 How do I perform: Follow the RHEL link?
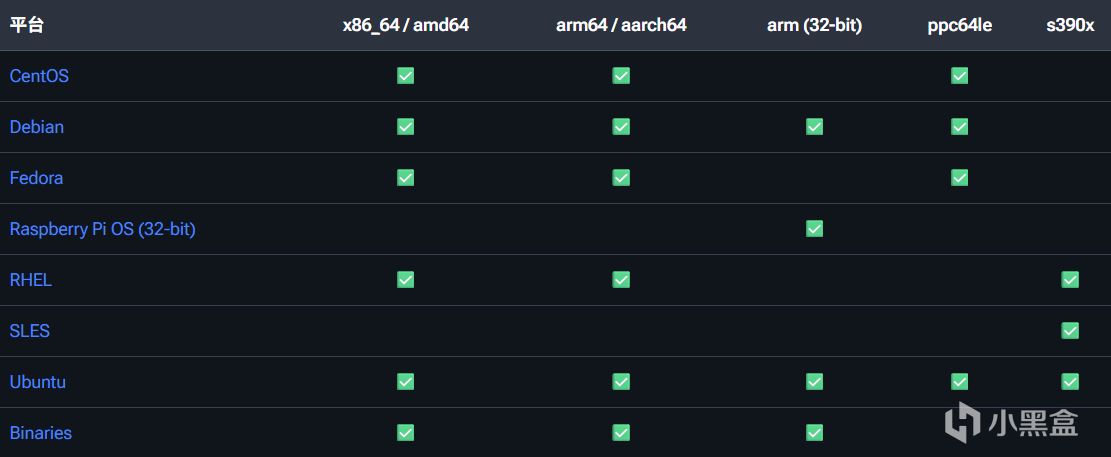pos(30,280)
